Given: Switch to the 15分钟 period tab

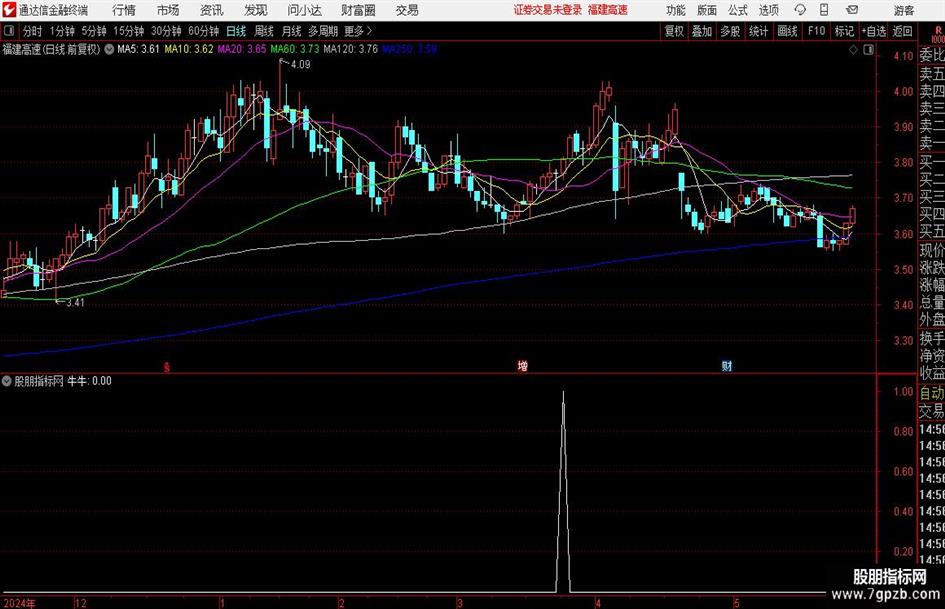Looking at the screenshot, I should coord(129,31).
